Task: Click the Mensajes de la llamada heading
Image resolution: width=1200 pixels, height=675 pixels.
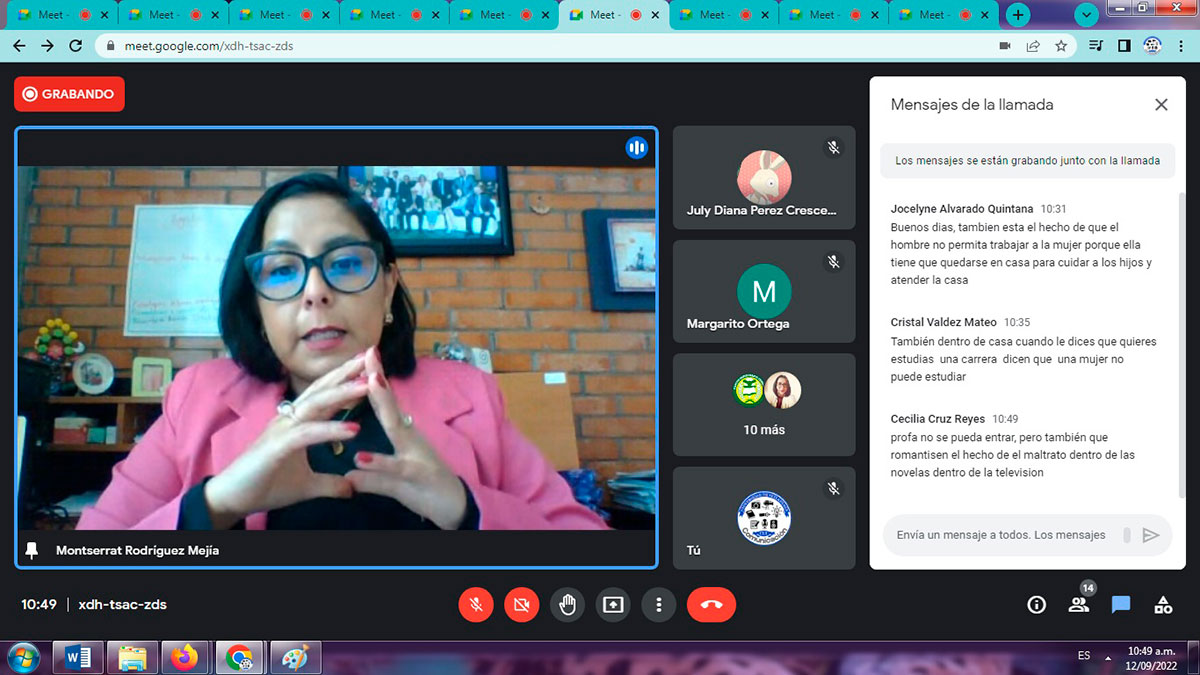Action: (972, 104)
